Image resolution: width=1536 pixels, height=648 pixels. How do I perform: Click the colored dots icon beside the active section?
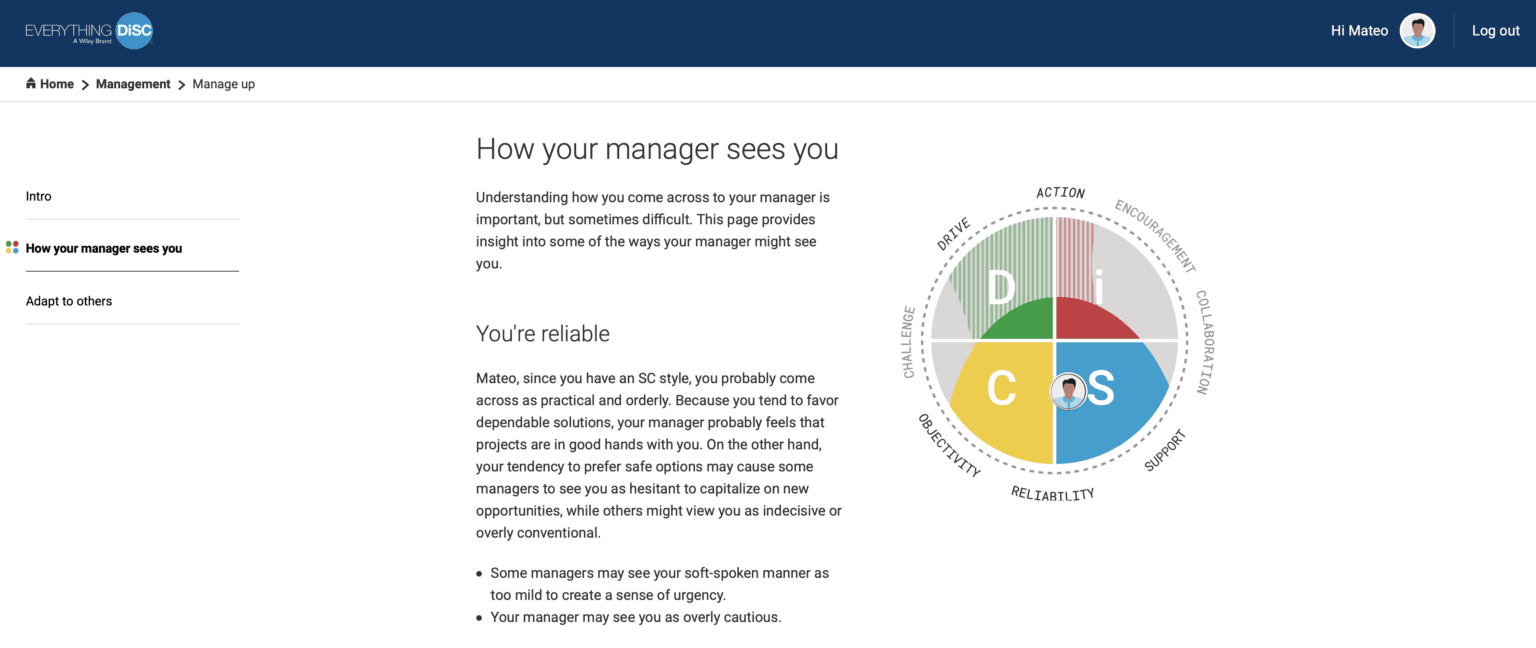11,247
